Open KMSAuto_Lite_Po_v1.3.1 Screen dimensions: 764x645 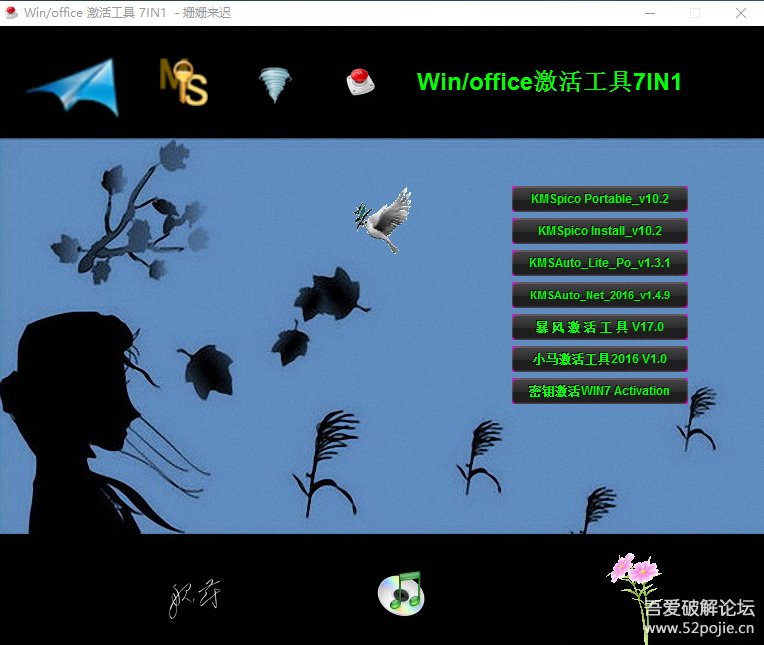point(600,263)
